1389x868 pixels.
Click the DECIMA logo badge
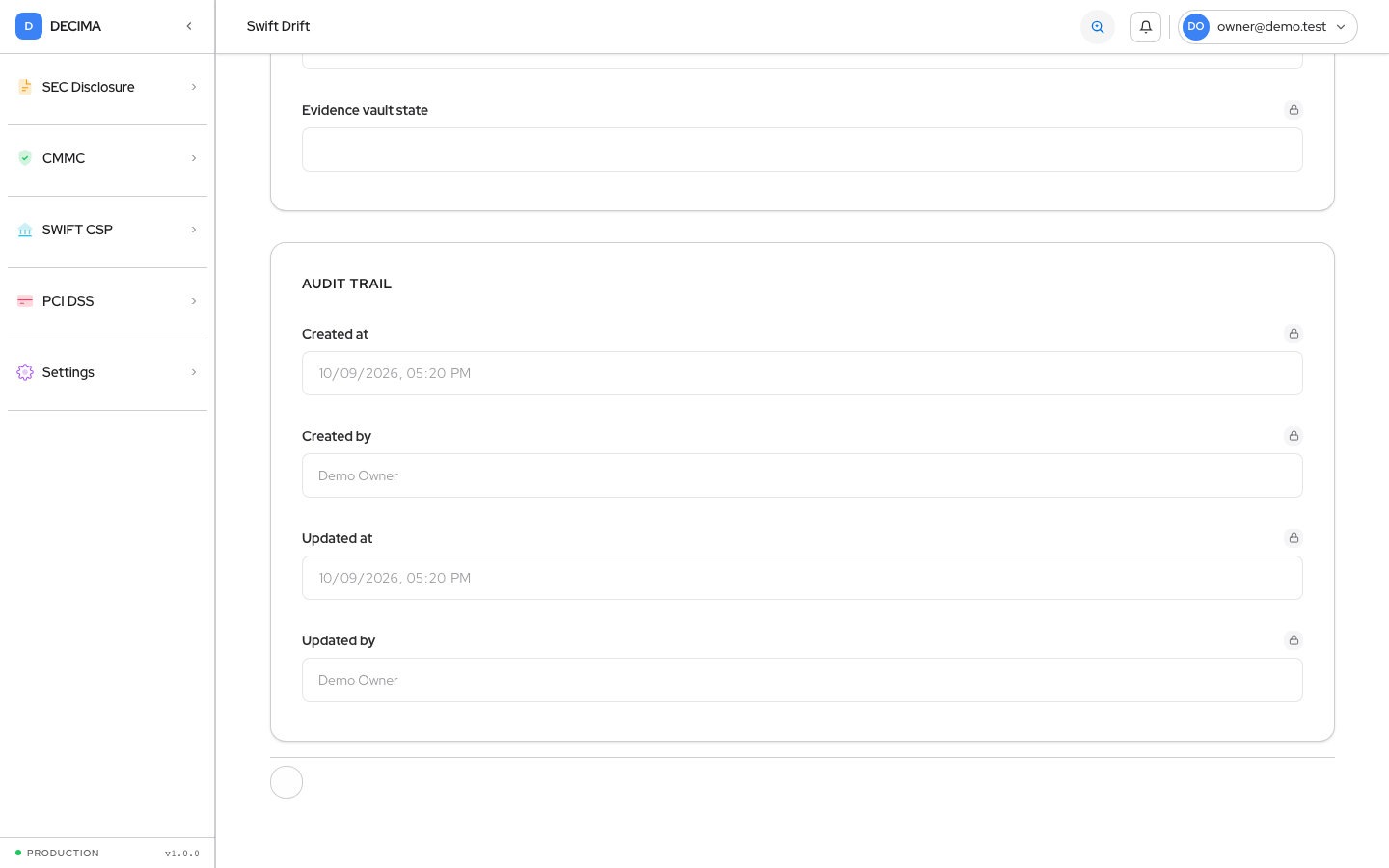coord(29,26)
